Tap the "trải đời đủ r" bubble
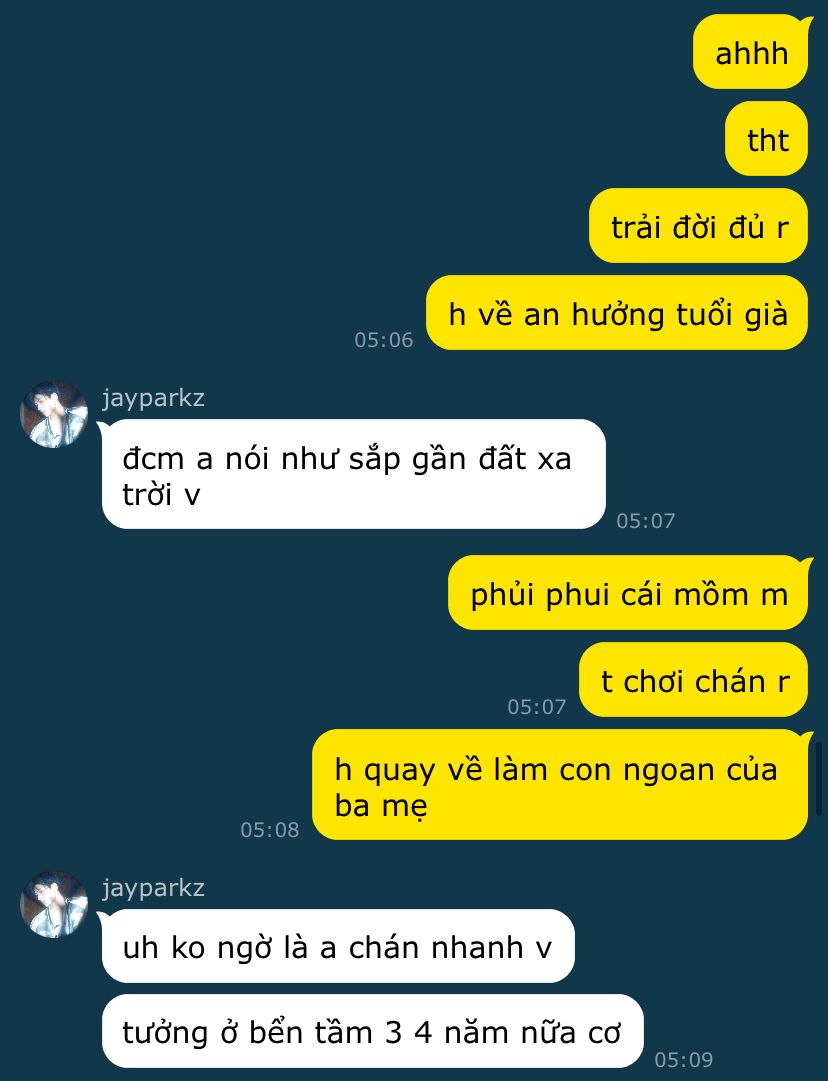The image size is (828, 1081). pyautogui.click(x=698, y=226)
